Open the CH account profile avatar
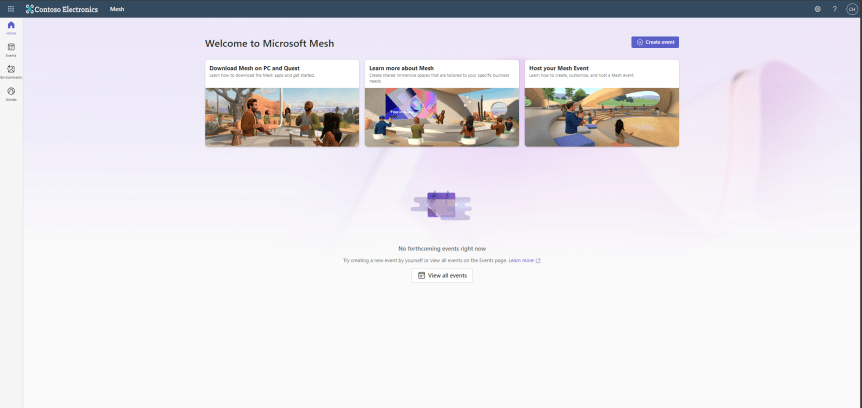The height and width of the screenshot is (408, 862). tap(852, 9)
